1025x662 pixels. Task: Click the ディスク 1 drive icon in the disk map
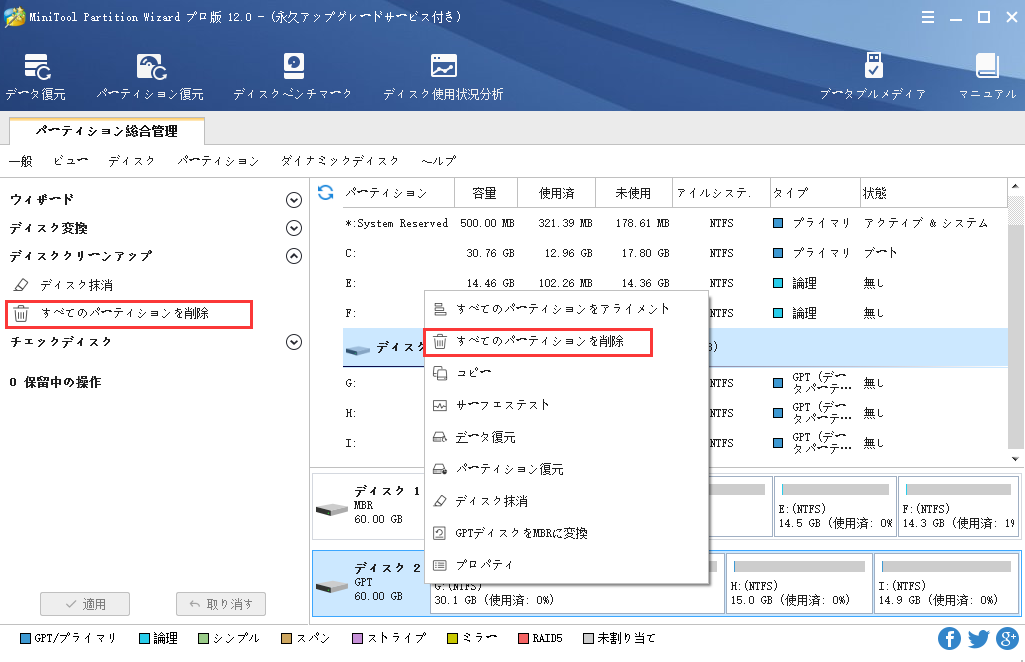click(331, 509)
